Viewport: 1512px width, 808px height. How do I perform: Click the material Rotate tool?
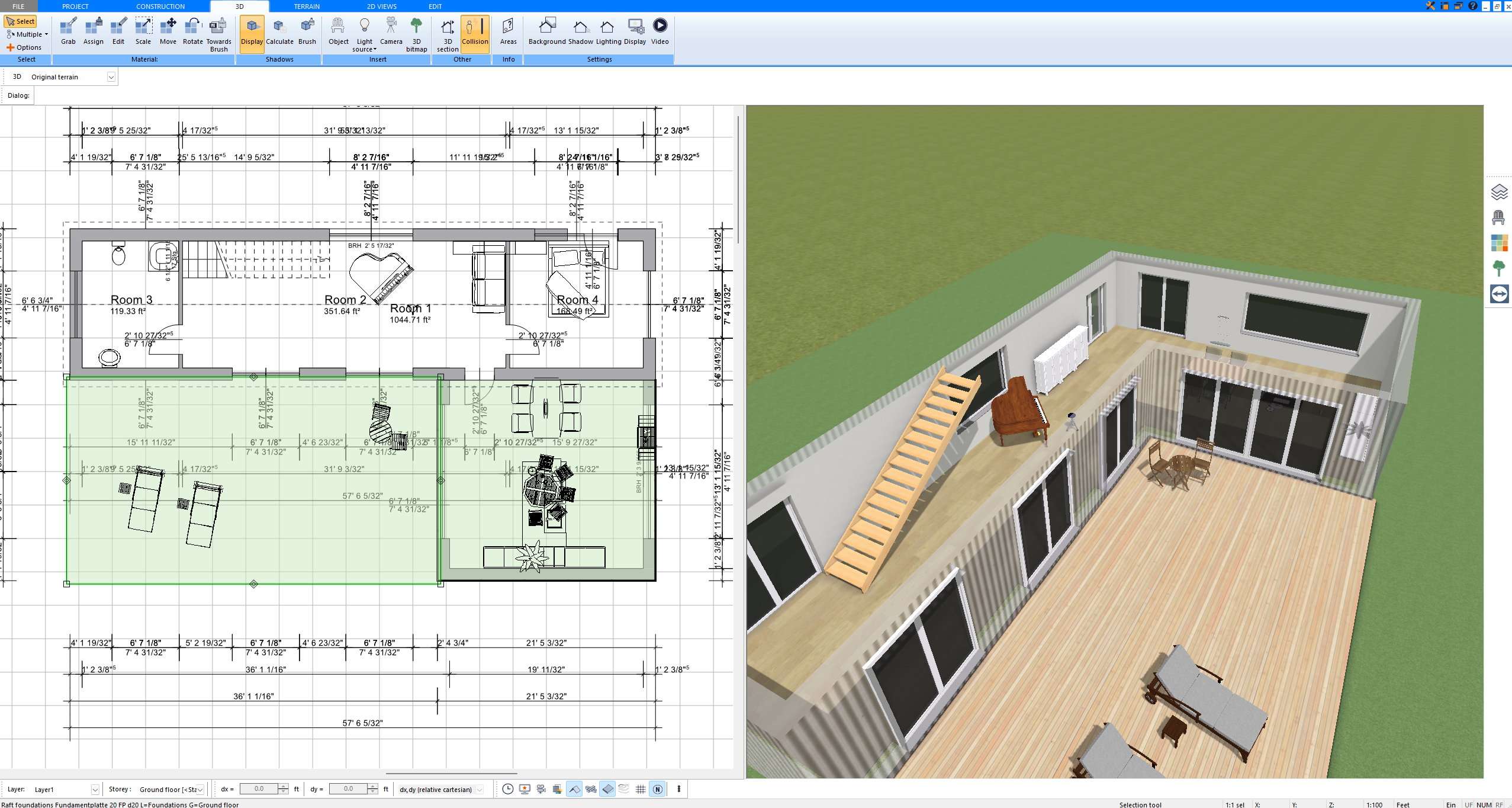point(192,32)
